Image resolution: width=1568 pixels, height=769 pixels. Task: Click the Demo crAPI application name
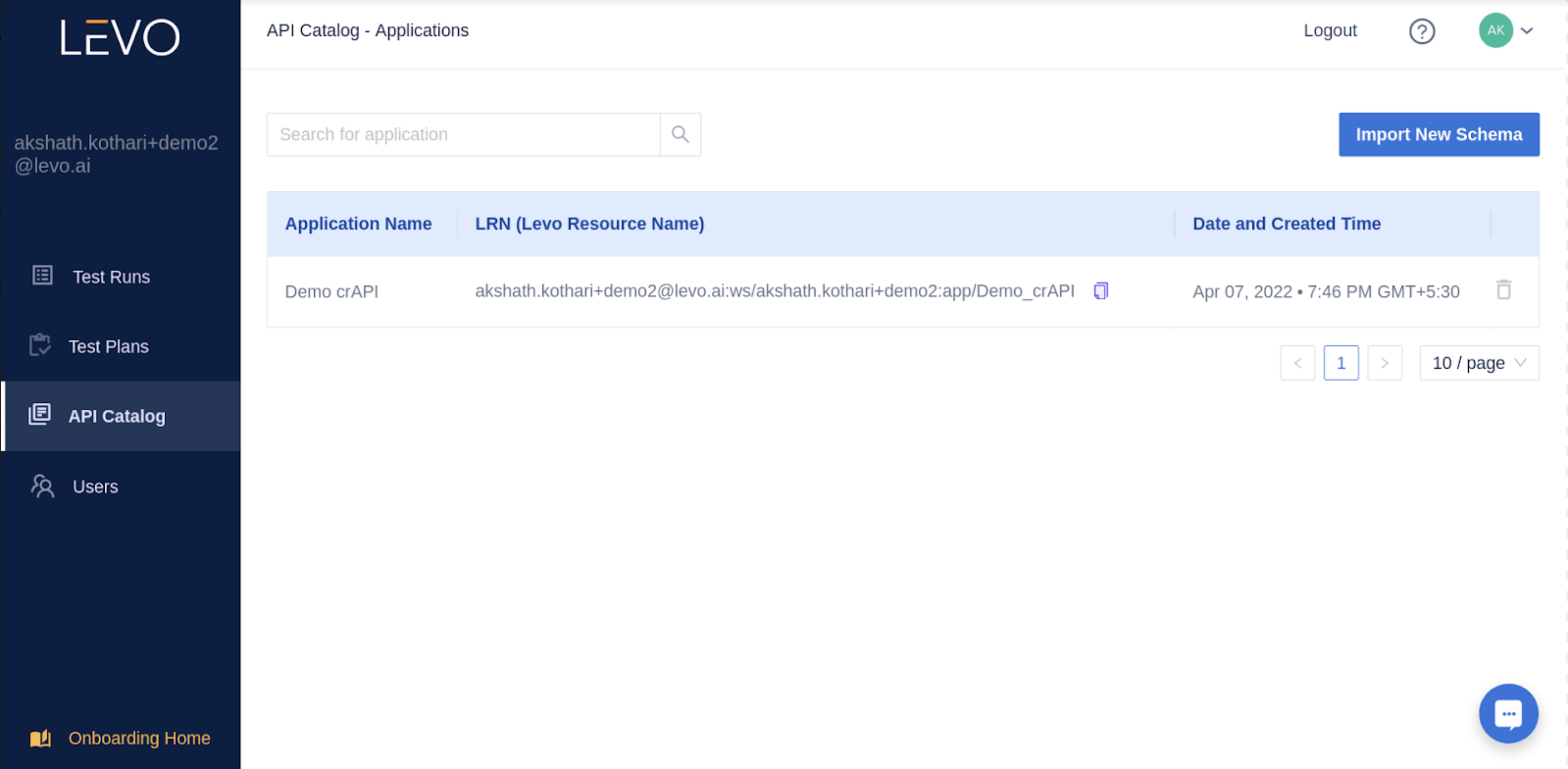[x=332, y=292]
